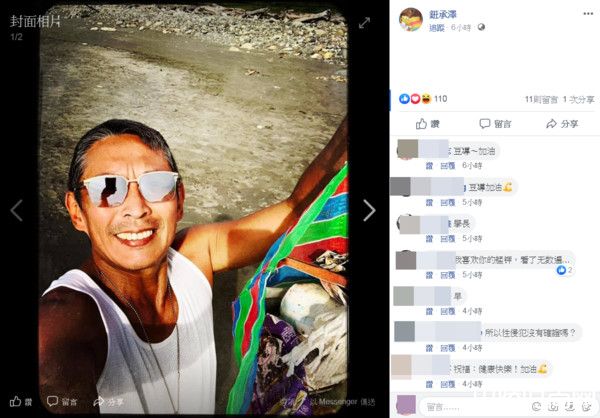Viewport: 600px width, 418px height.
Task: Open the 鈕承澤 profile name link
Action: (x=446, y=16)
